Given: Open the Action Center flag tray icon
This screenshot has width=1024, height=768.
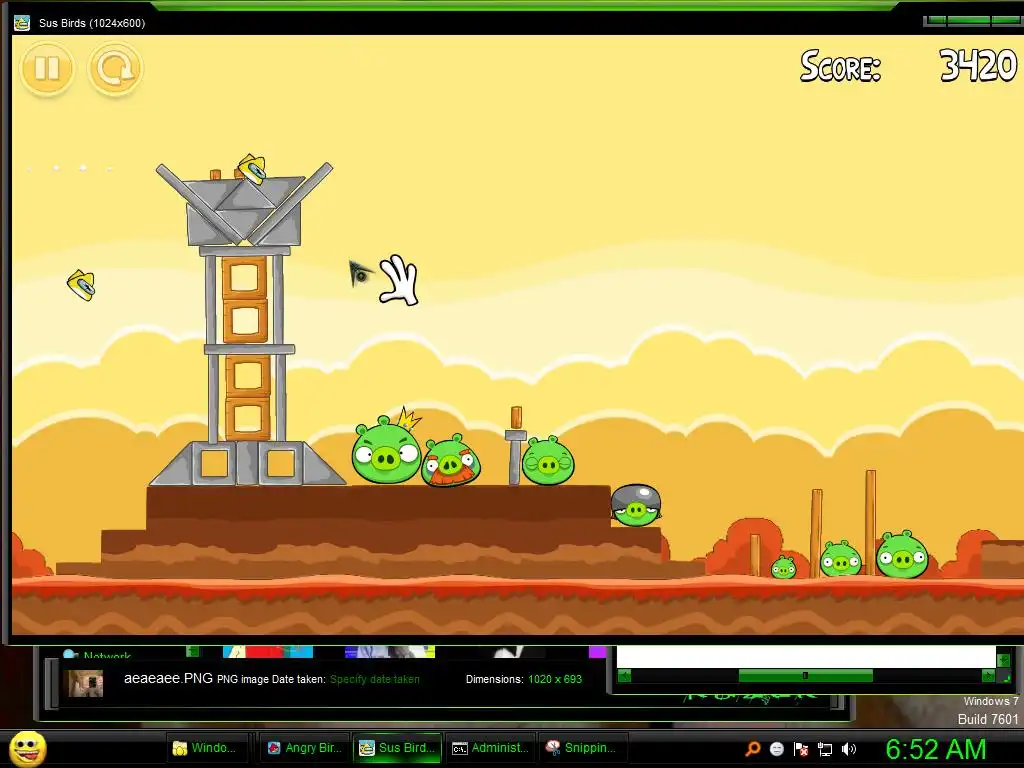Looking at the screenshot, I should pos(801,749).
